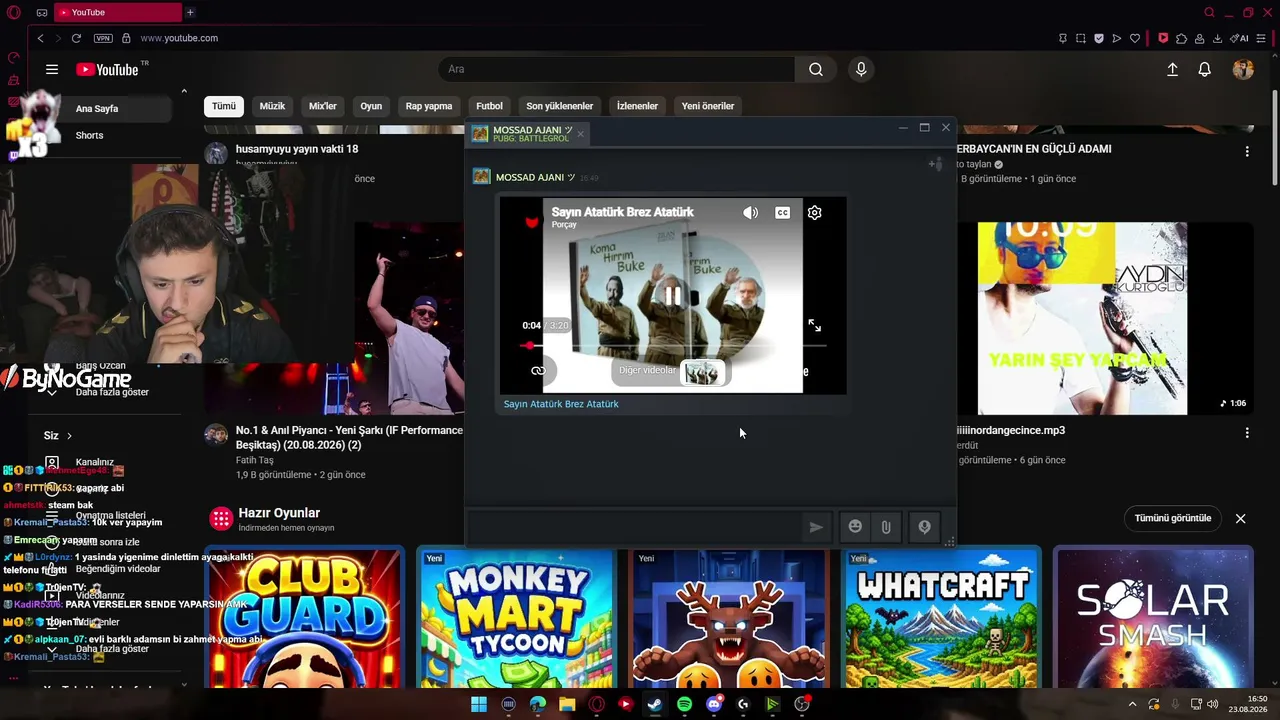The image size is (1280, 720).
Task: Reload the page in the browser
Action: 76,38
